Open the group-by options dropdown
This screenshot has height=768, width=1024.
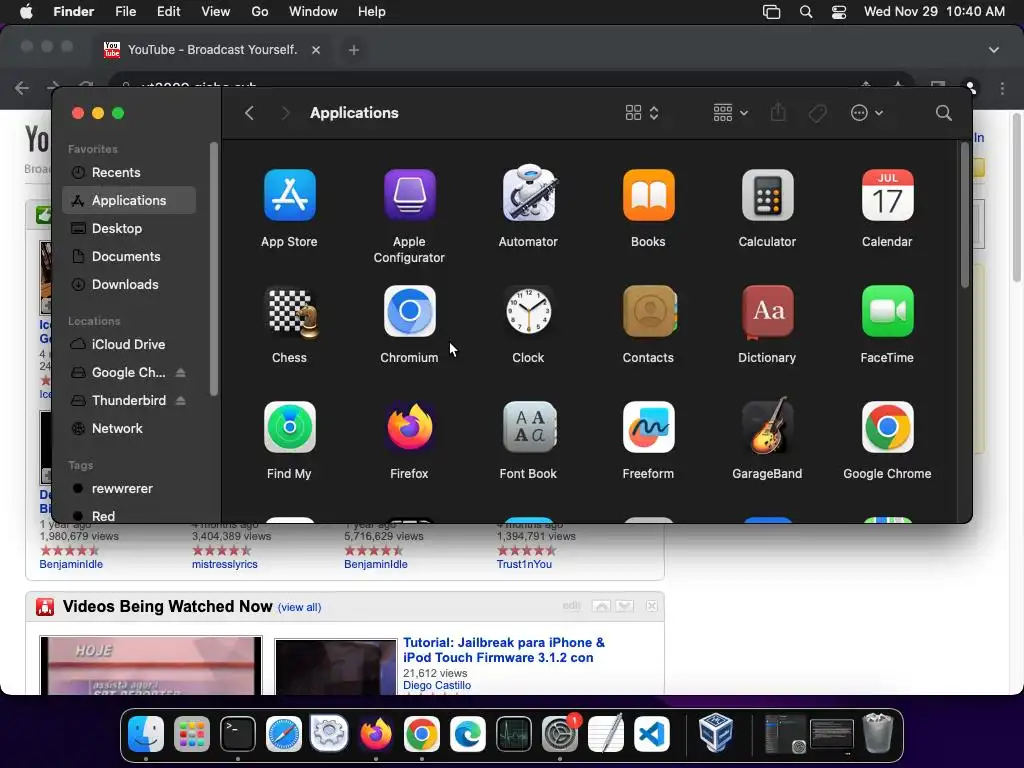tap(730, 113)
